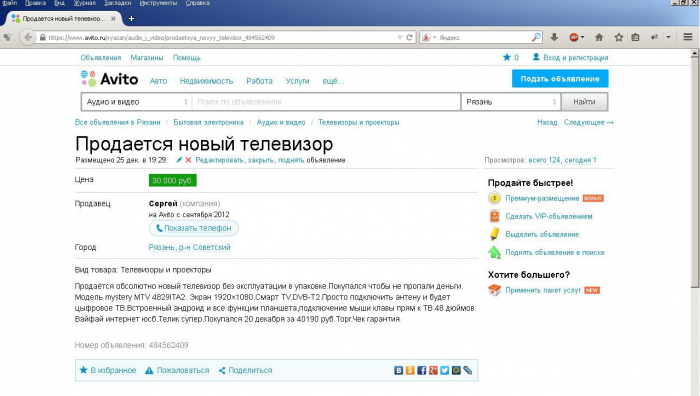Select the 'Продается новый телевизор' browser tab

(x=63, y=19)
